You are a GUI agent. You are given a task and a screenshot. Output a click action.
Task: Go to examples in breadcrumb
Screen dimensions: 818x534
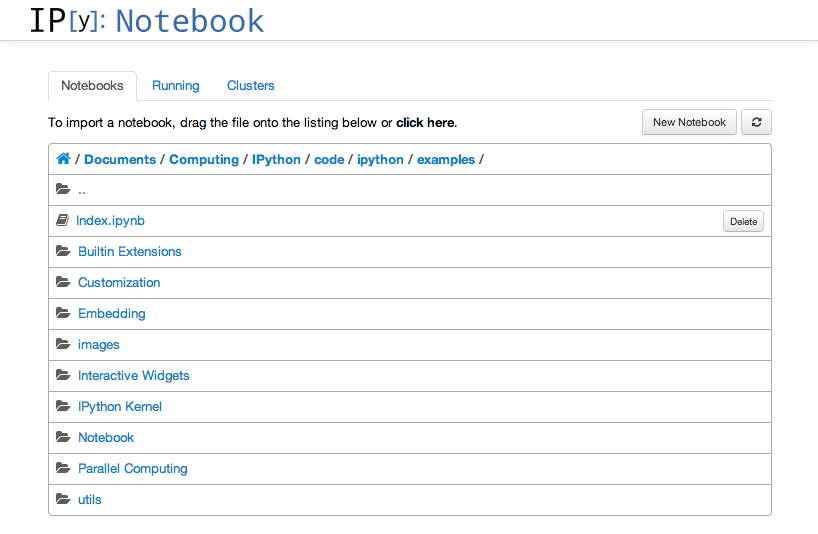click(x=446, y=160)
